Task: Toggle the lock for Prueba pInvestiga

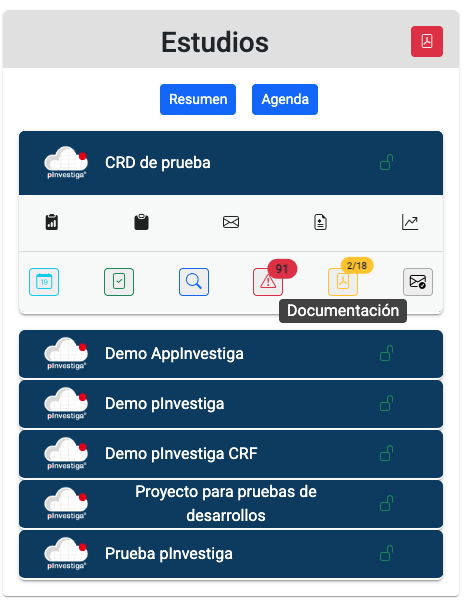Action: point(386,553)
